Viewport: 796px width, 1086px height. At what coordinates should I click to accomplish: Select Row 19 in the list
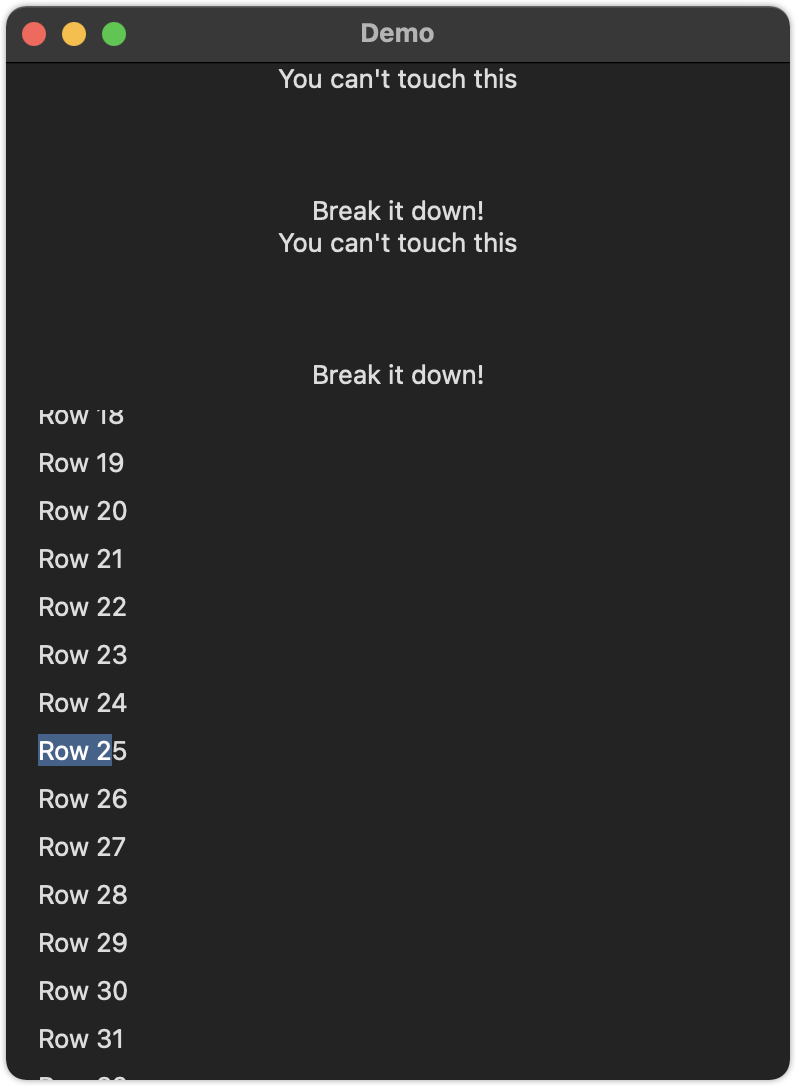[81, 463]
